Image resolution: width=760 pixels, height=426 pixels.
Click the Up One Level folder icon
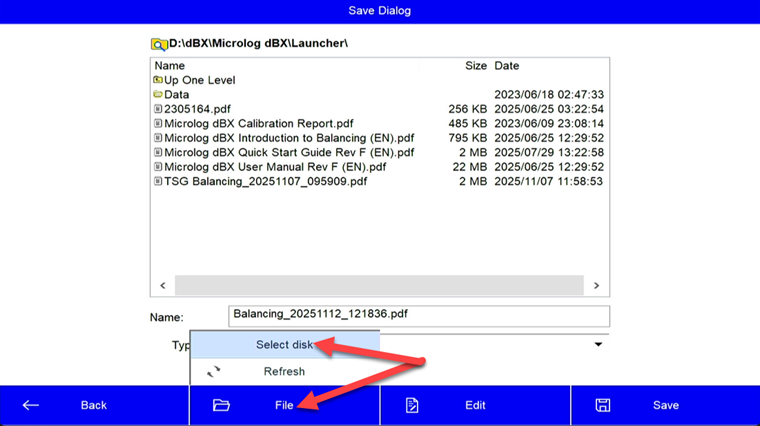[x=158, y=80]
